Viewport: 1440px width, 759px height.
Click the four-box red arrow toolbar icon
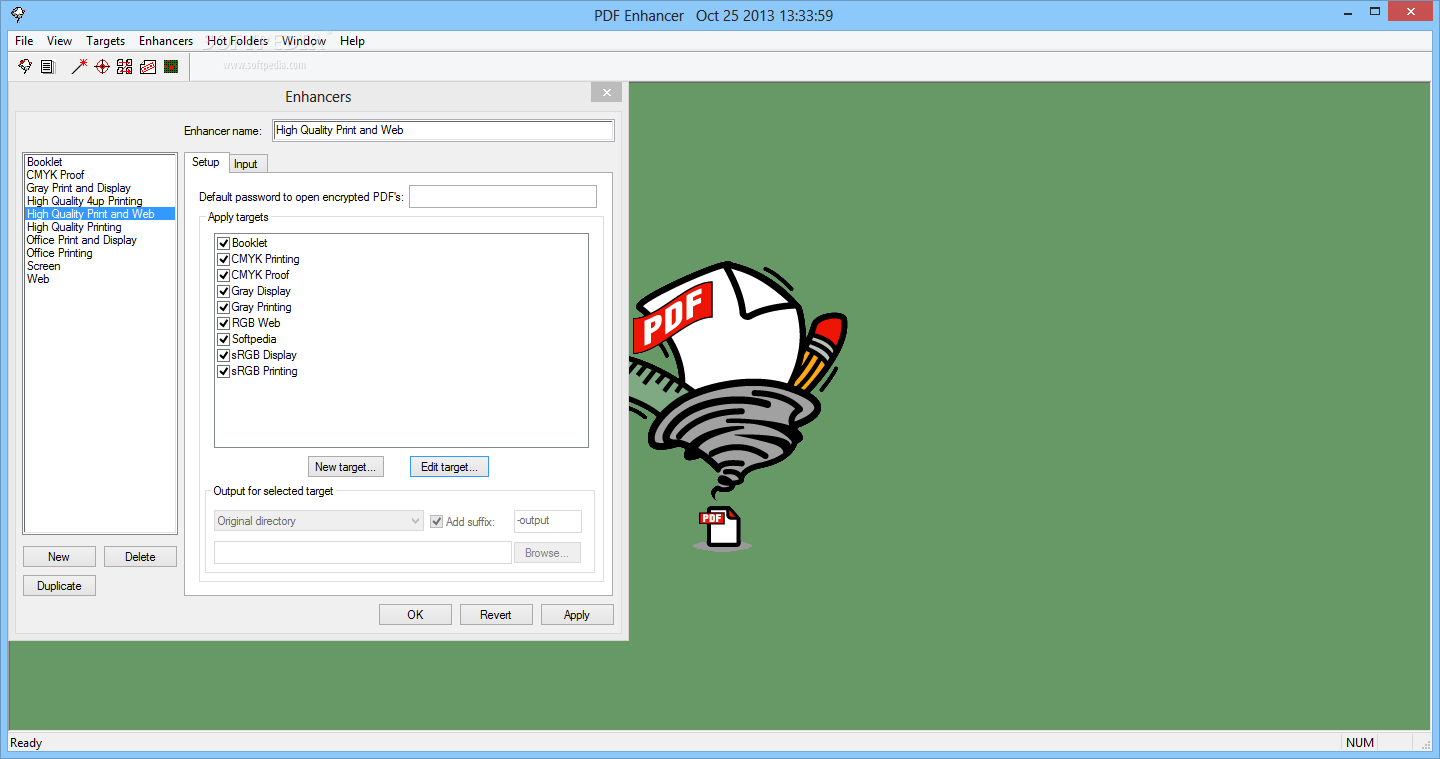[x=125, y=67]
